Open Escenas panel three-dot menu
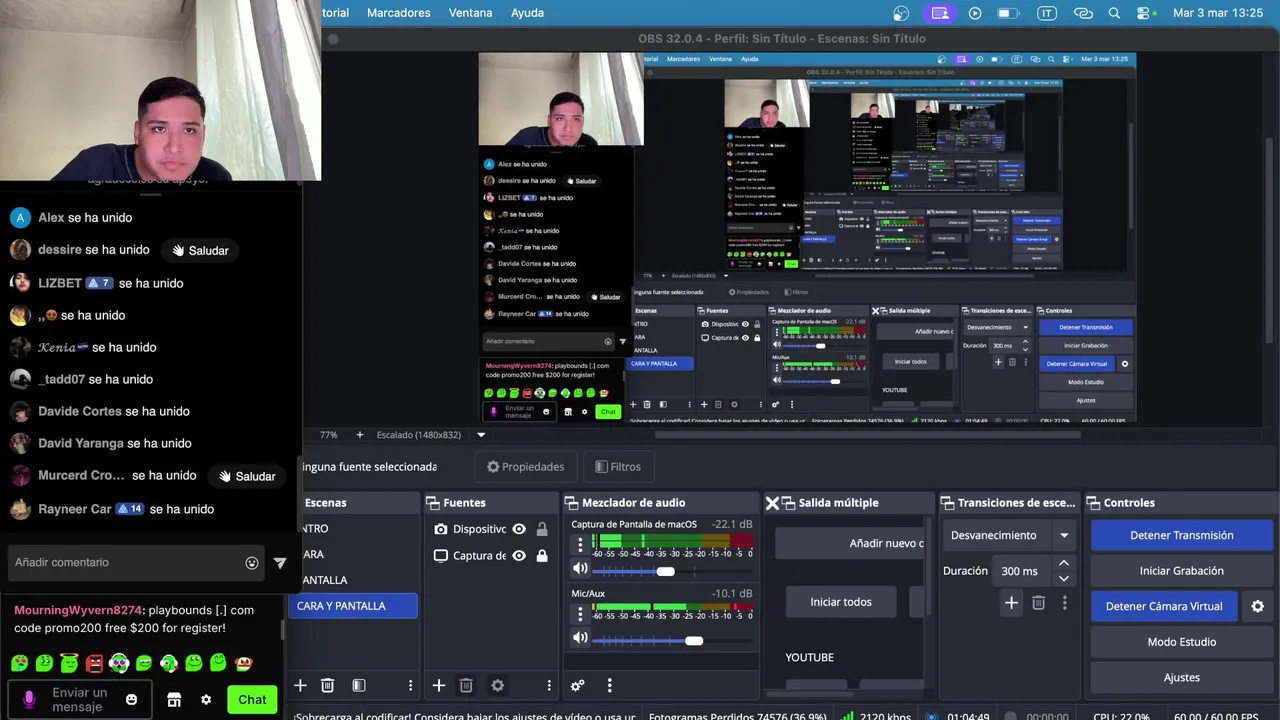The image size is (1280, 720). tap(410, 685)
